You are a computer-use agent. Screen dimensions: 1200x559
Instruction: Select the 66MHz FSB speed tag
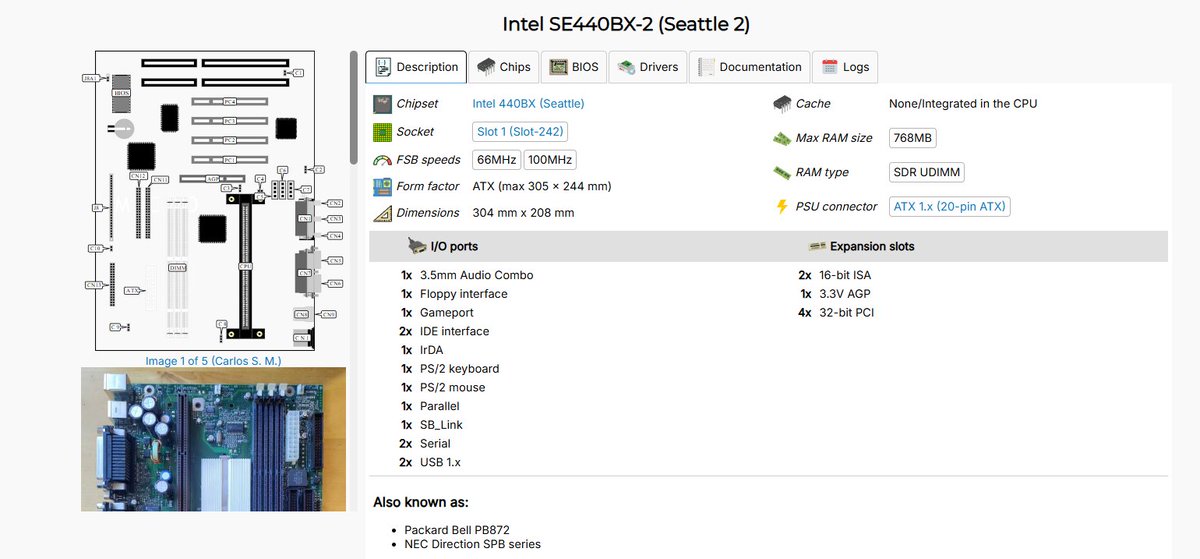point(497,160)
